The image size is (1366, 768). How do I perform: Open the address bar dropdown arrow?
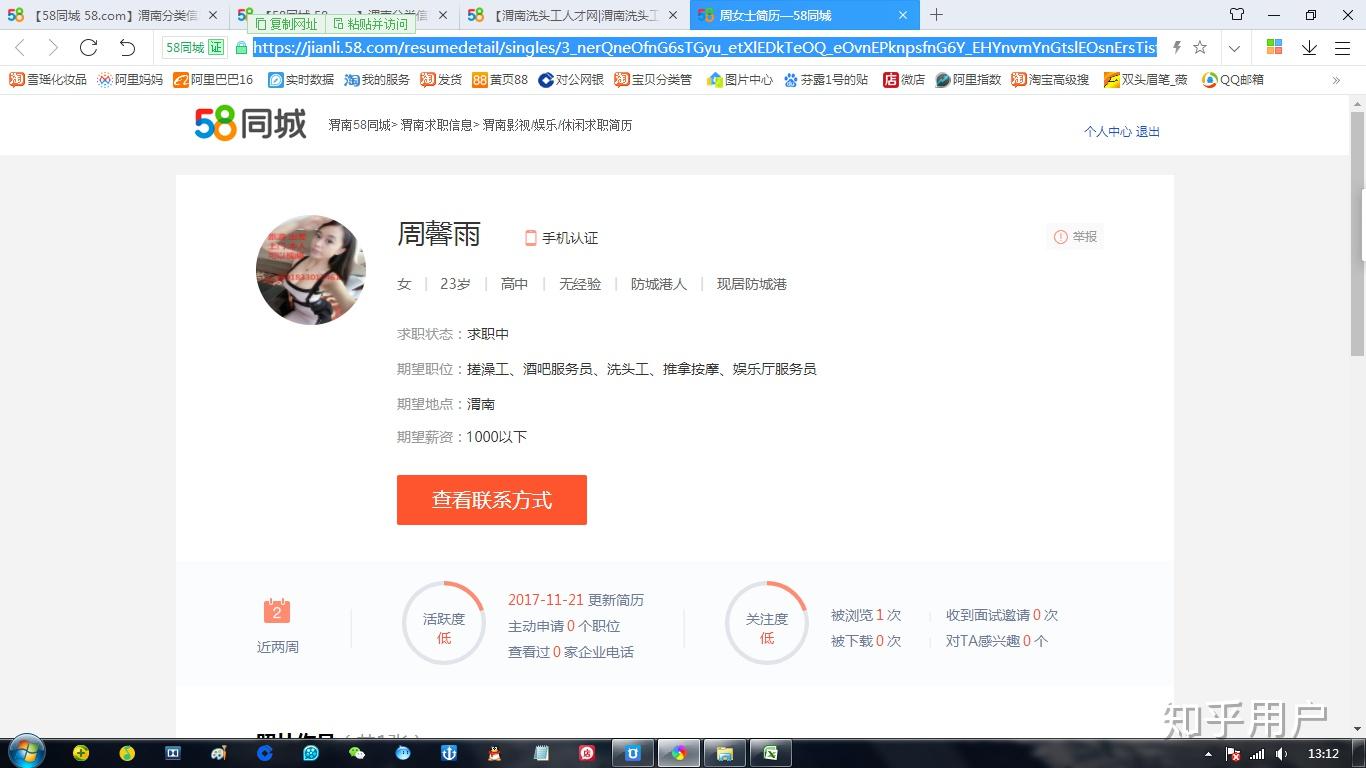[1234, 48]
